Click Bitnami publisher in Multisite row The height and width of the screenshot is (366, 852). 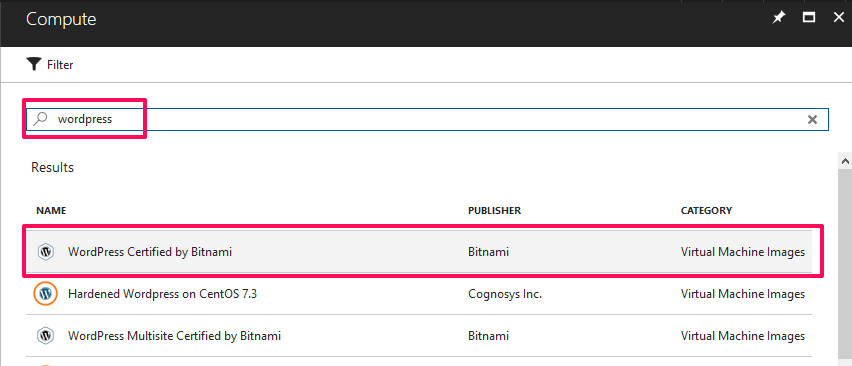tap(488, 336)
